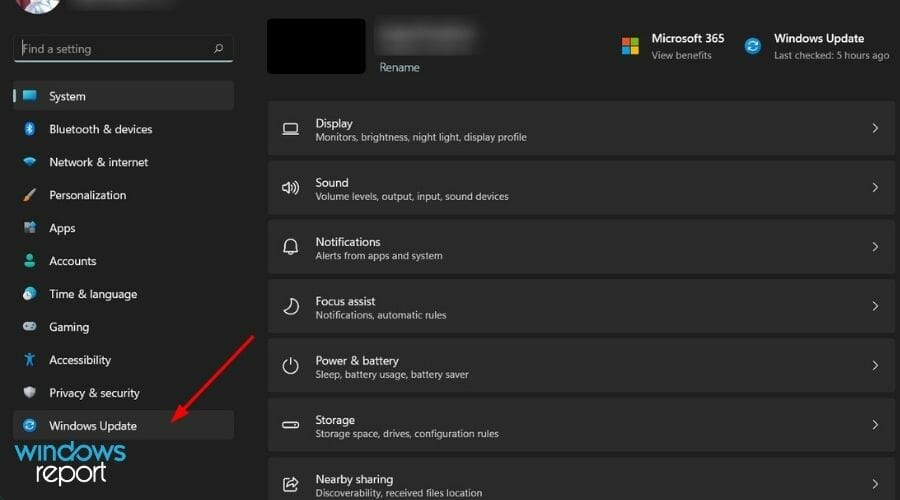Expand Power & battery chevron

coord(875,365)
